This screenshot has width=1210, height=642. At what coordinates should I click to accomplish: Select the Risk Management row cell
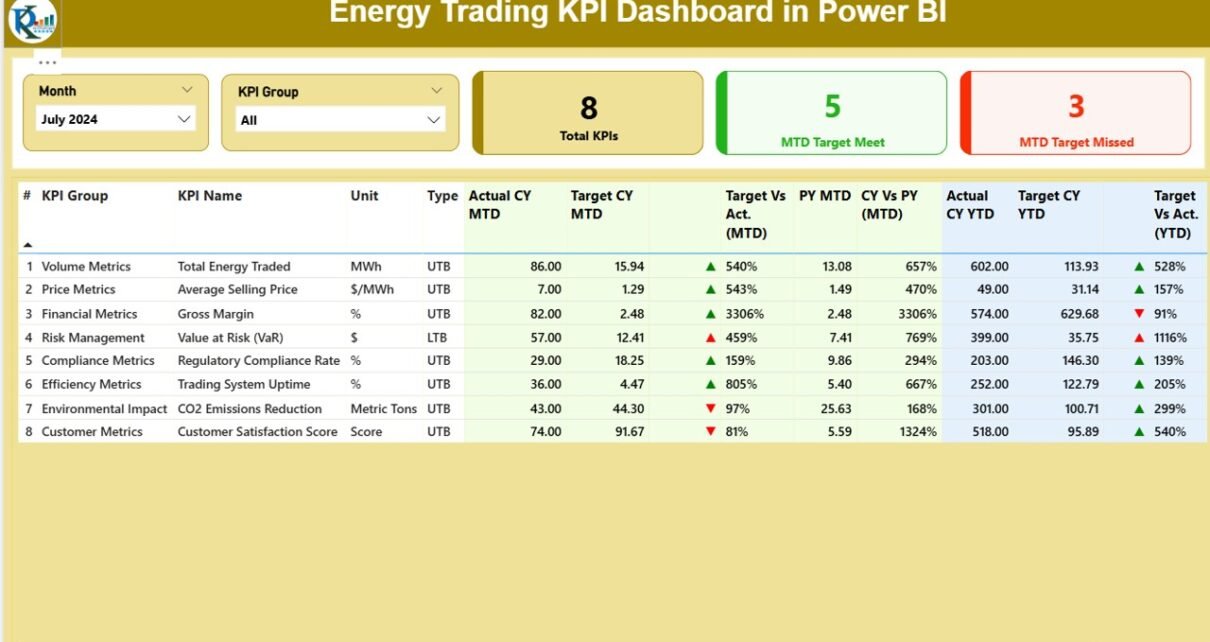click(93, 338)
